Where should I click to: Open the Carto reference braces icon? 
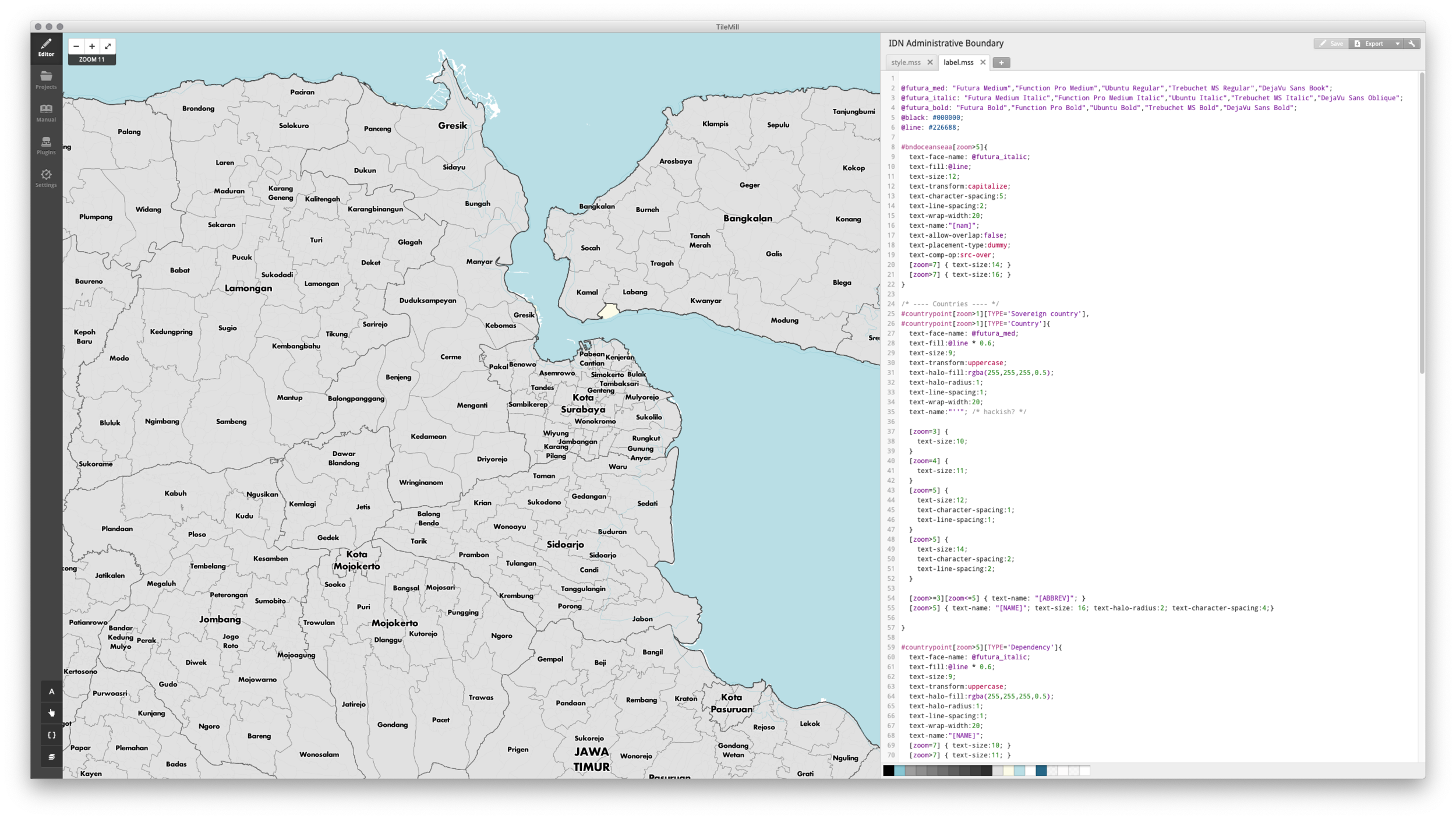coord(51,735)
